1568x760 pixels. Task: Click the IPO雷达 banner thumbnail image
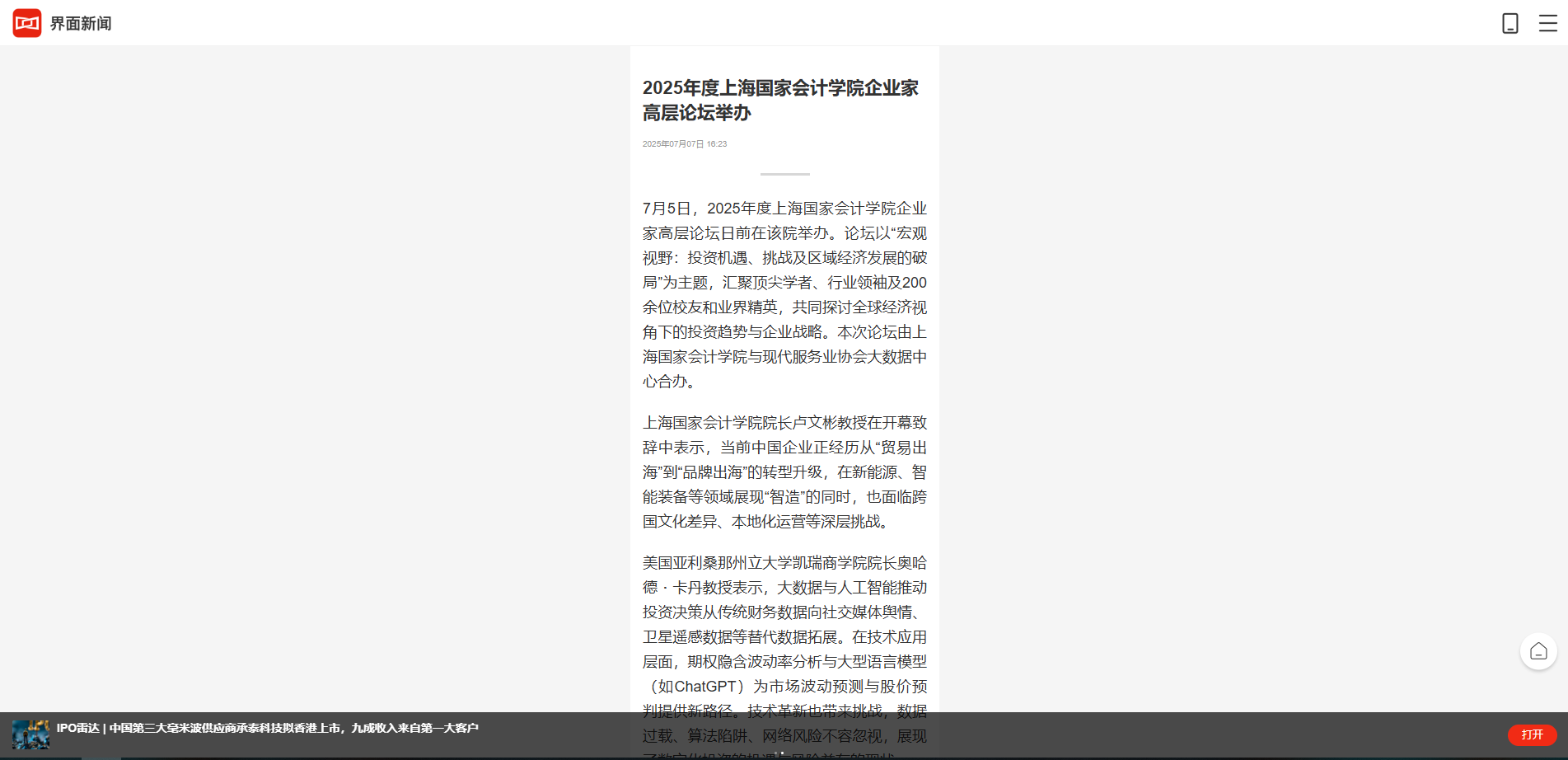[x=30, y=734]
